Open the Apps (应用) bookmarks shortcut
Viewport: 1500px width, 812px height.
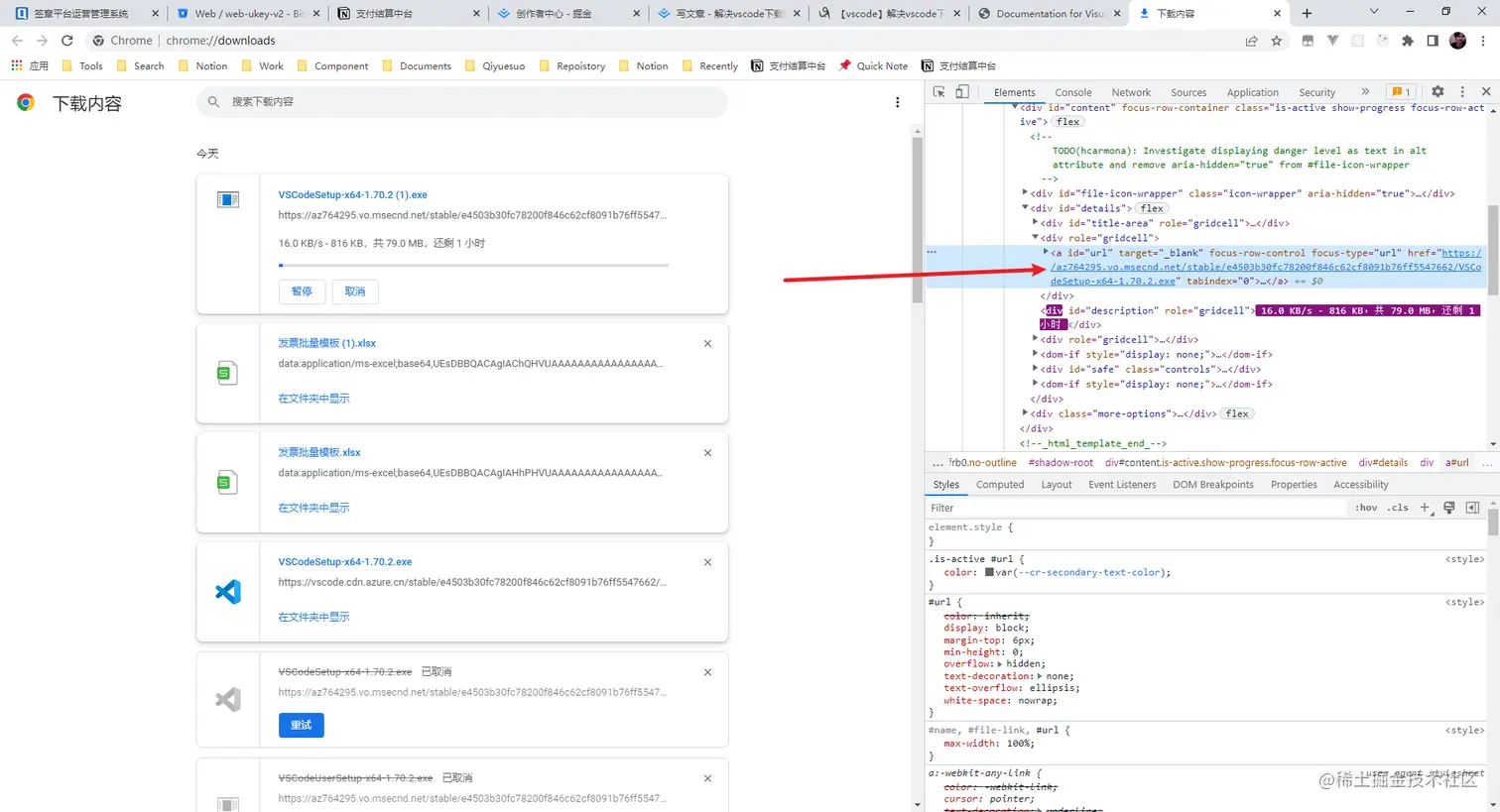(30, 66)
